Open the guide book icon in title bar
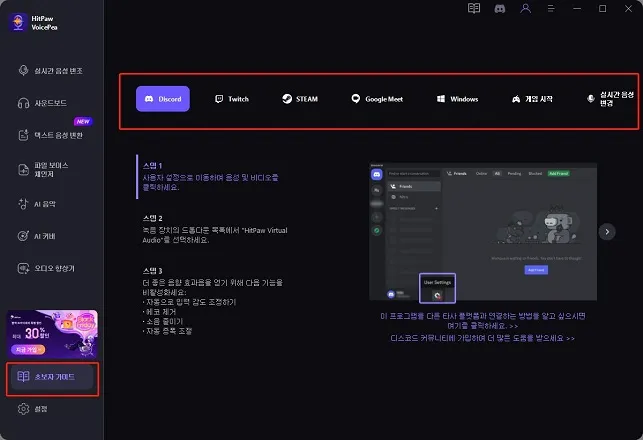The width and height of the screenshot is (643, 440). (x=474, y=8)
